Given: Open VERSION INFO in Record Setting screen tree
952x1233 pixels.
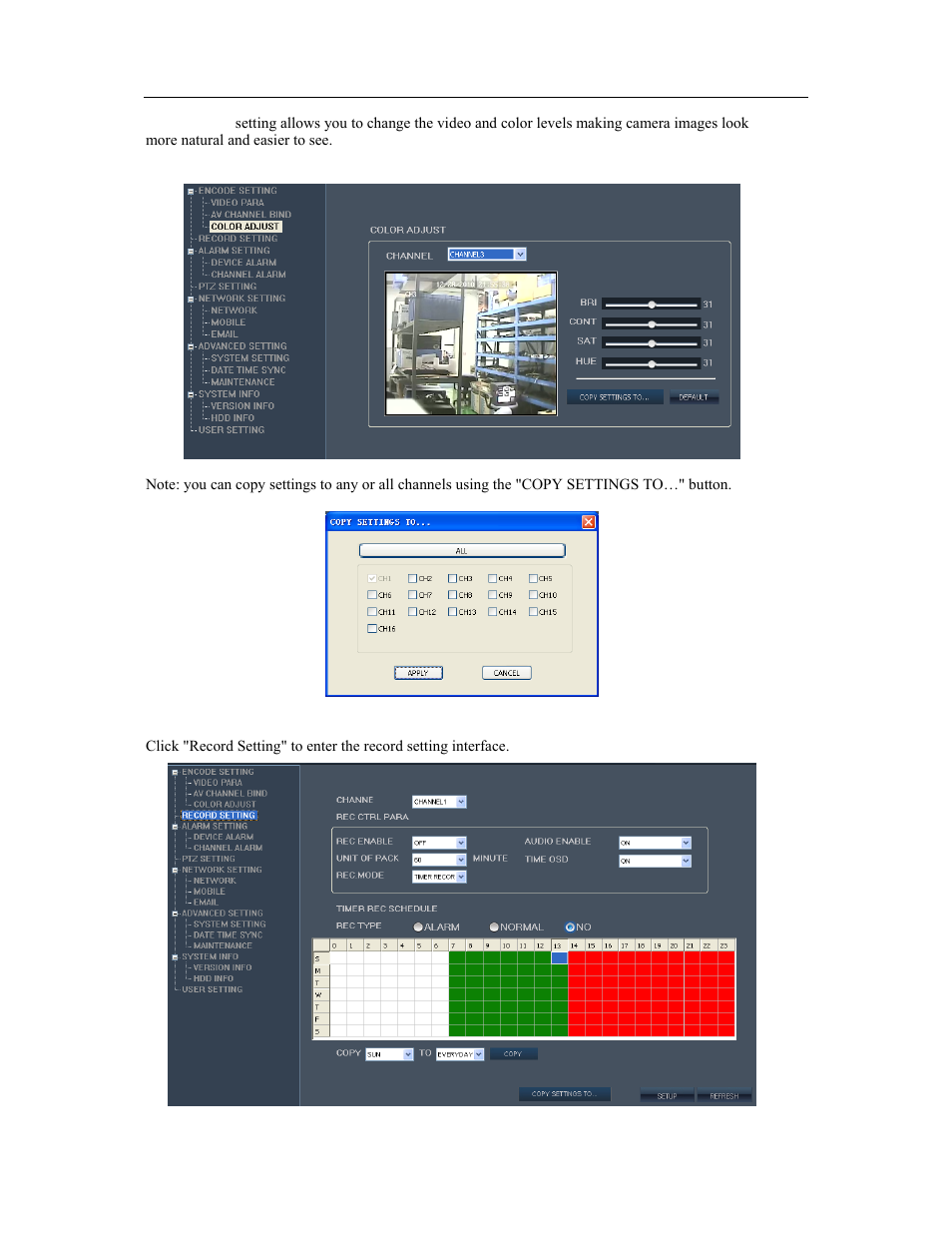Looking at the screenshot, I should tap(223, 967).
